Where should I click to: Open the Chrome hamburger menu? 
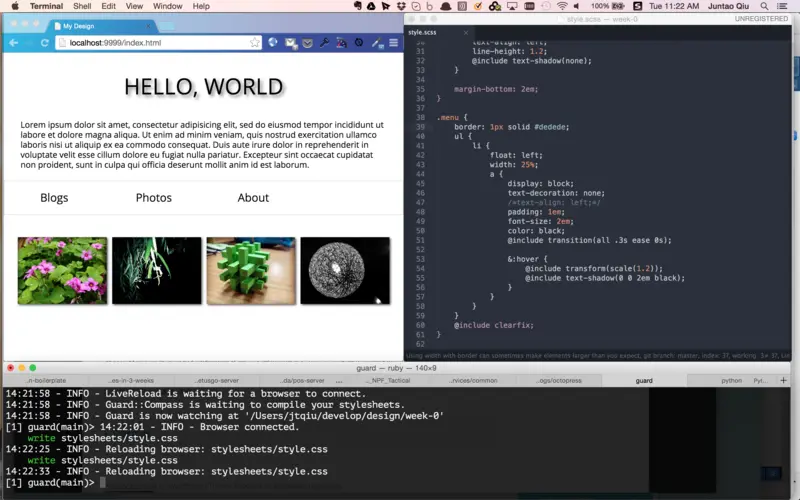click(x=393, y=42)
